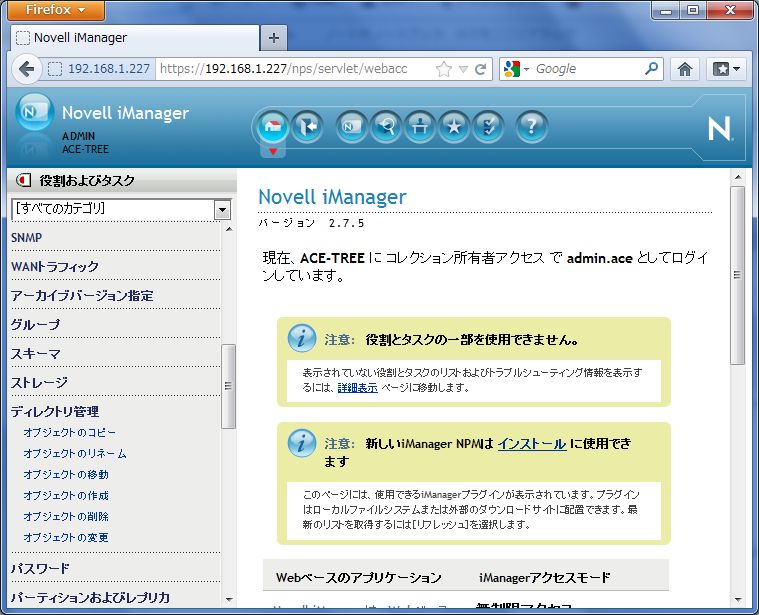Screen dimensions: 759x615
Task: Open オブジェクトのリネーム task
Action: [75, 454]
